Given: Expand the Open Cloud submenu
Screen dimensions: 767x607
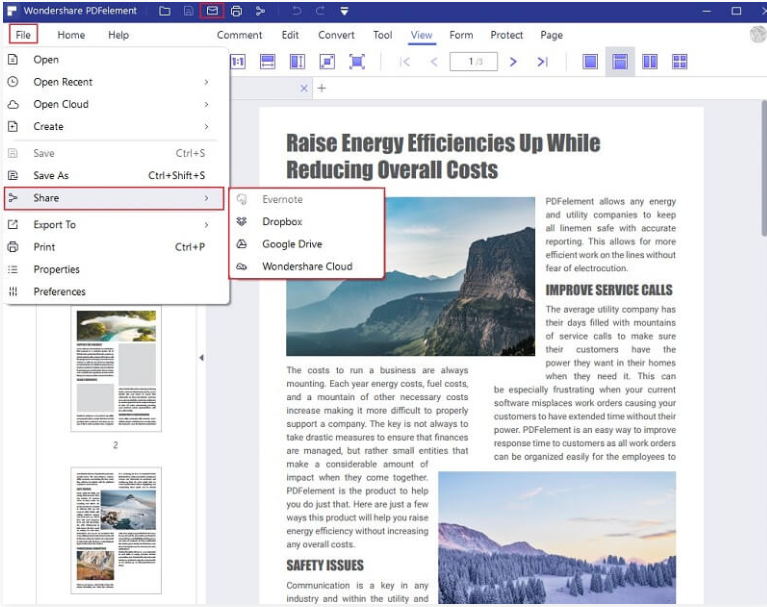Looking at the screenshot, I should click(115, 104).
